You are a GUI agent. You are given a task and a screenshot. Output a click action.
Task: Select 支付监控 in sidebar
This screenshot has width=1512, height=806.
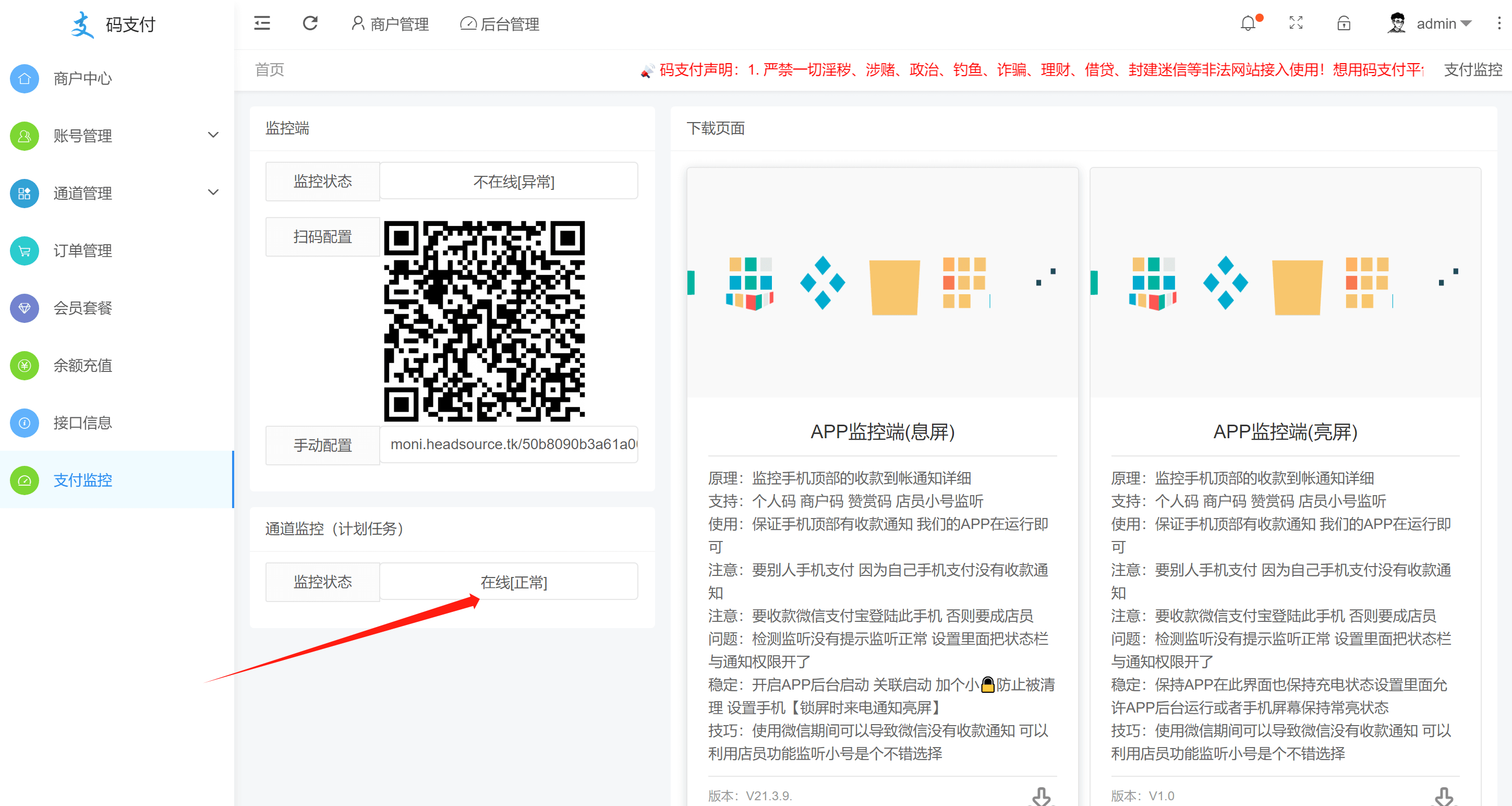pos(117,480)
